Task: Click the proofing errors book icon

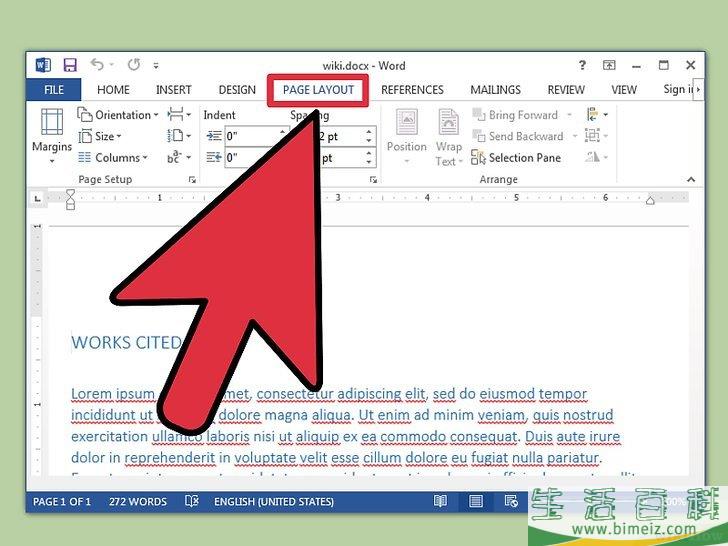Action: coord(192,501)
